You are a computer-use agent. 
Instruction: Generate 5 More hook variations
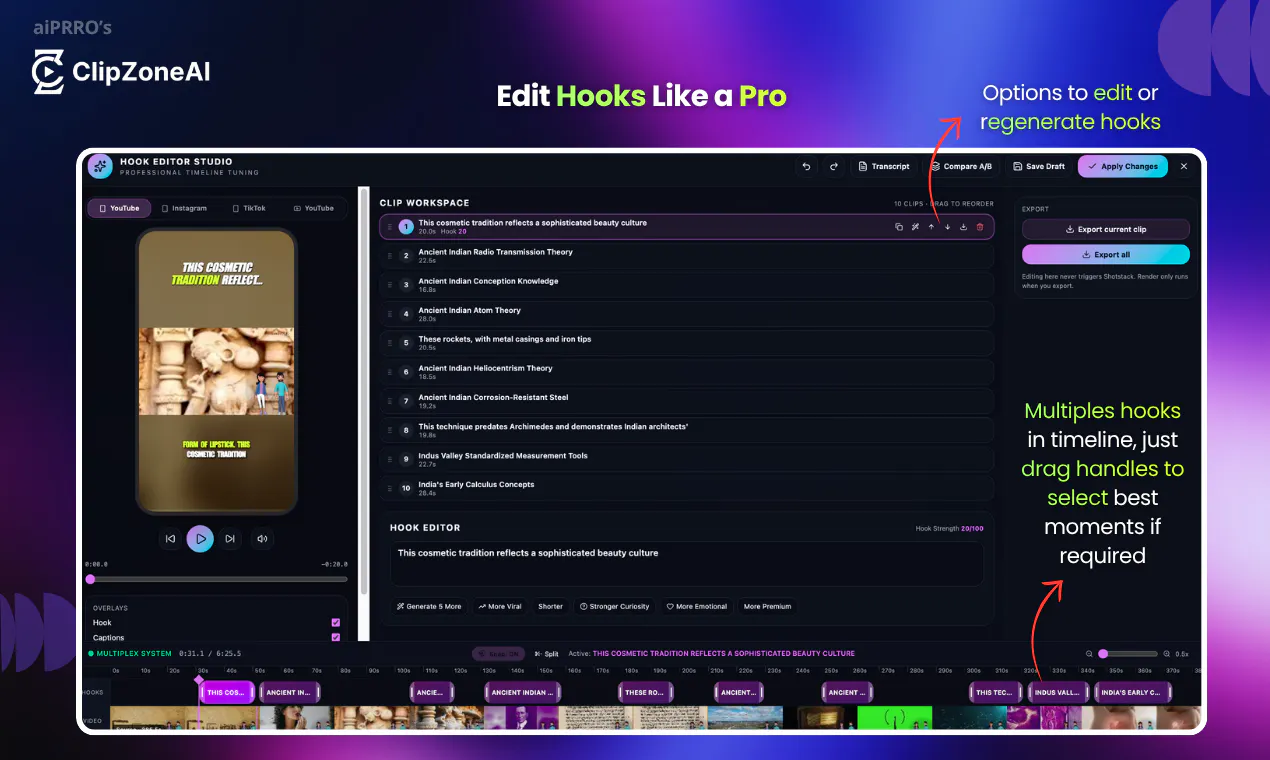click(x=429, y=606)
